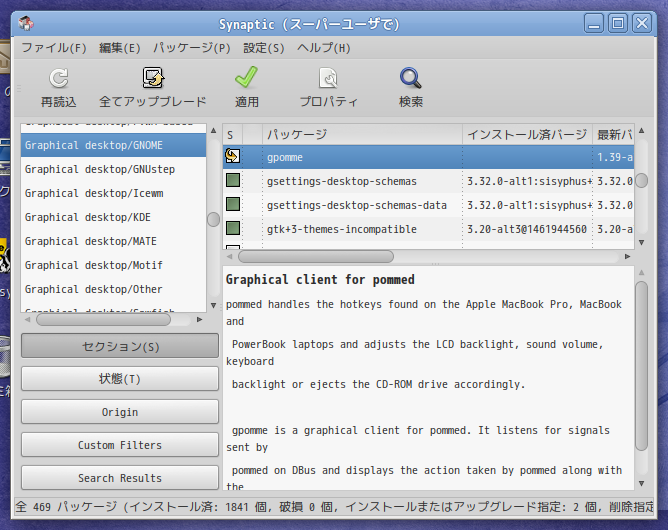Viewport: 668px width, 530px height.
Task: Click installed version 3.20-alt3@1461944560
Action: 527,229
